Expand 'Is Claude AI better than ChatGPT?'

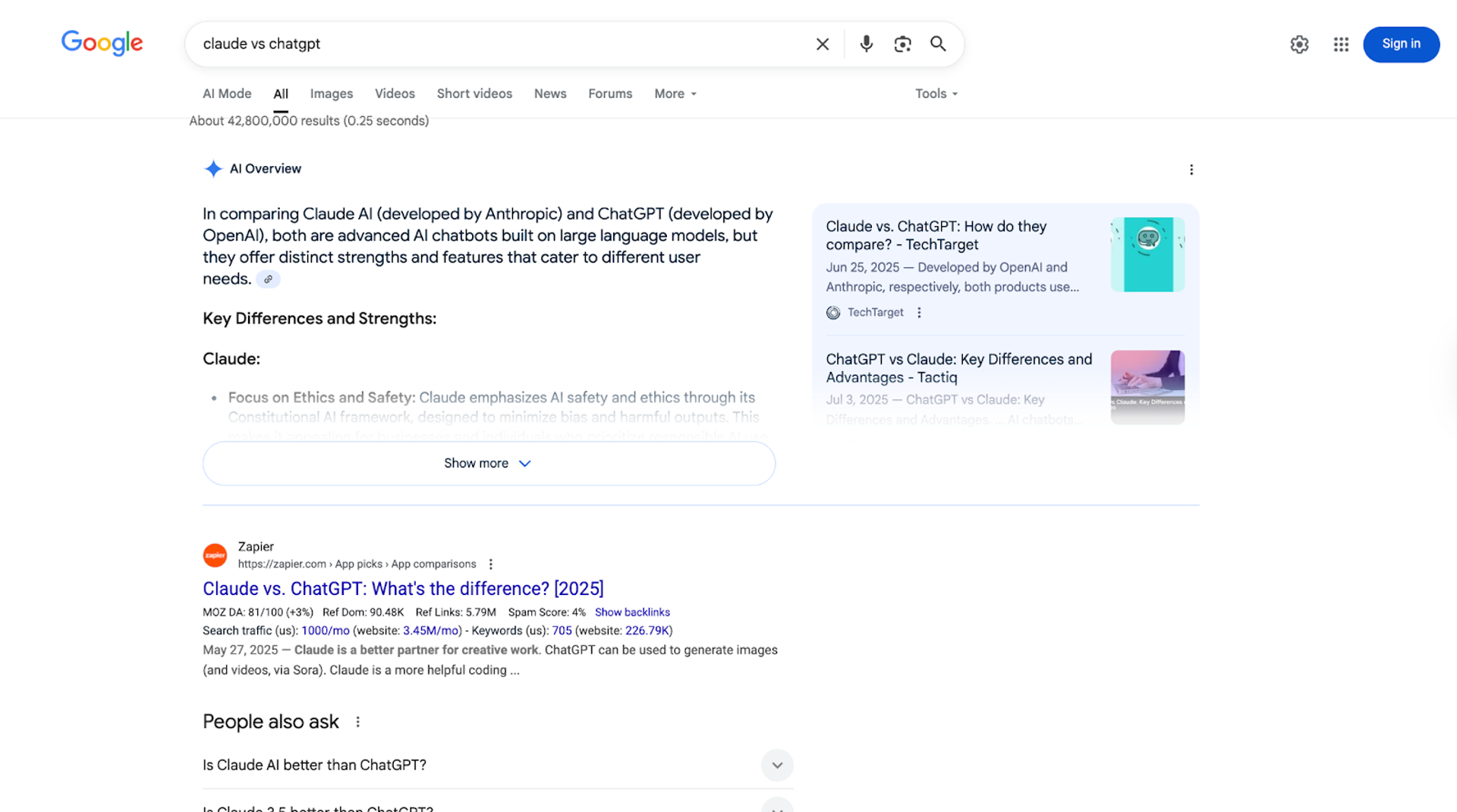click(x=498, y=765)
